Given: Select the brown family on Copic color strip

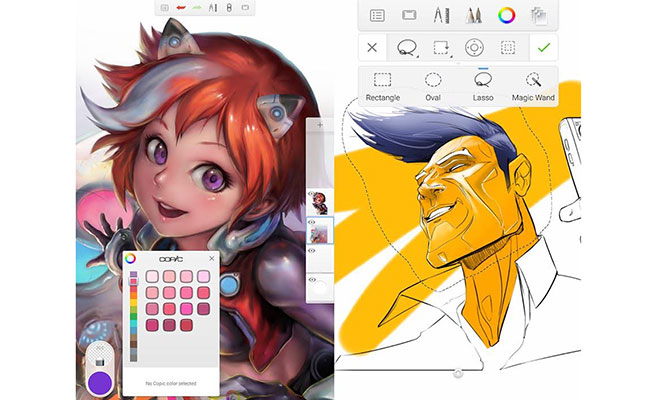Looking at the screenshot, I should (x=133, y=344).
